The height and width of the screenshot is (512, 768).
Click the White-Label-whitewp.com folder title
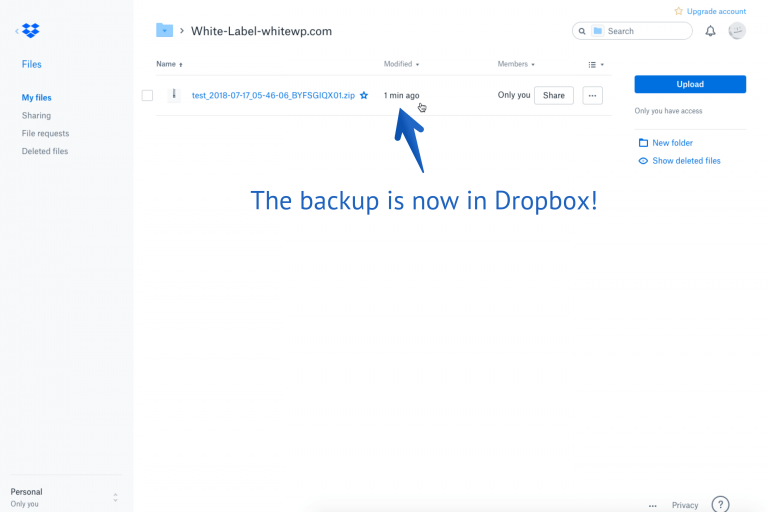[x=262, y=31]
